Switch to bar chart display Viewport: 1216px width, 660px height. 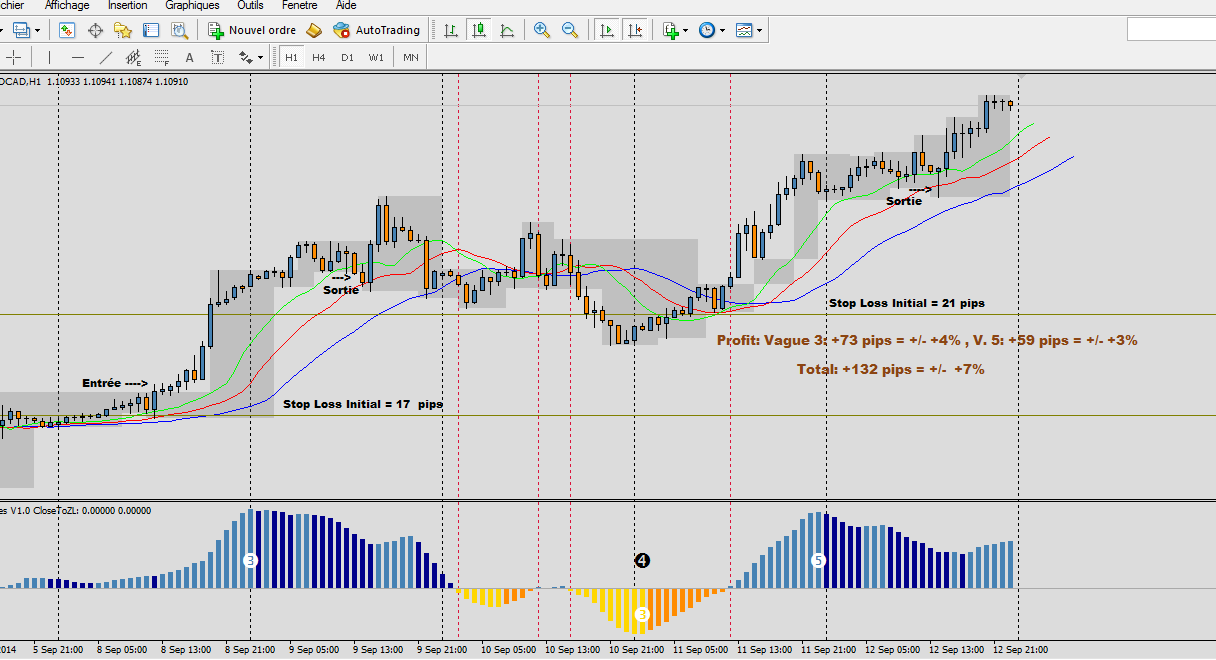click(451, 30)
